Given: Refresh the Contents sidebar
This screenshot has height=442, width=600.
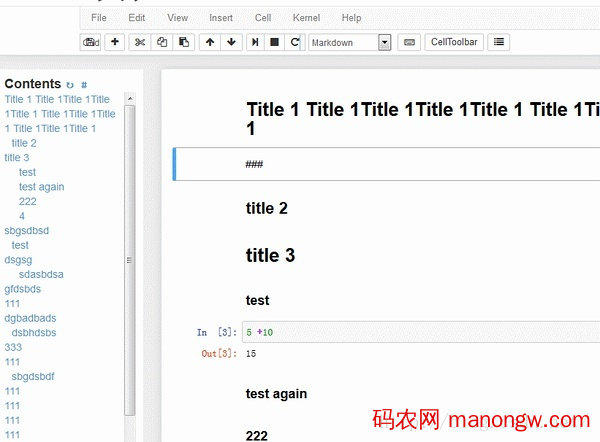Looking at the screenshot, I should pos(70,85).
